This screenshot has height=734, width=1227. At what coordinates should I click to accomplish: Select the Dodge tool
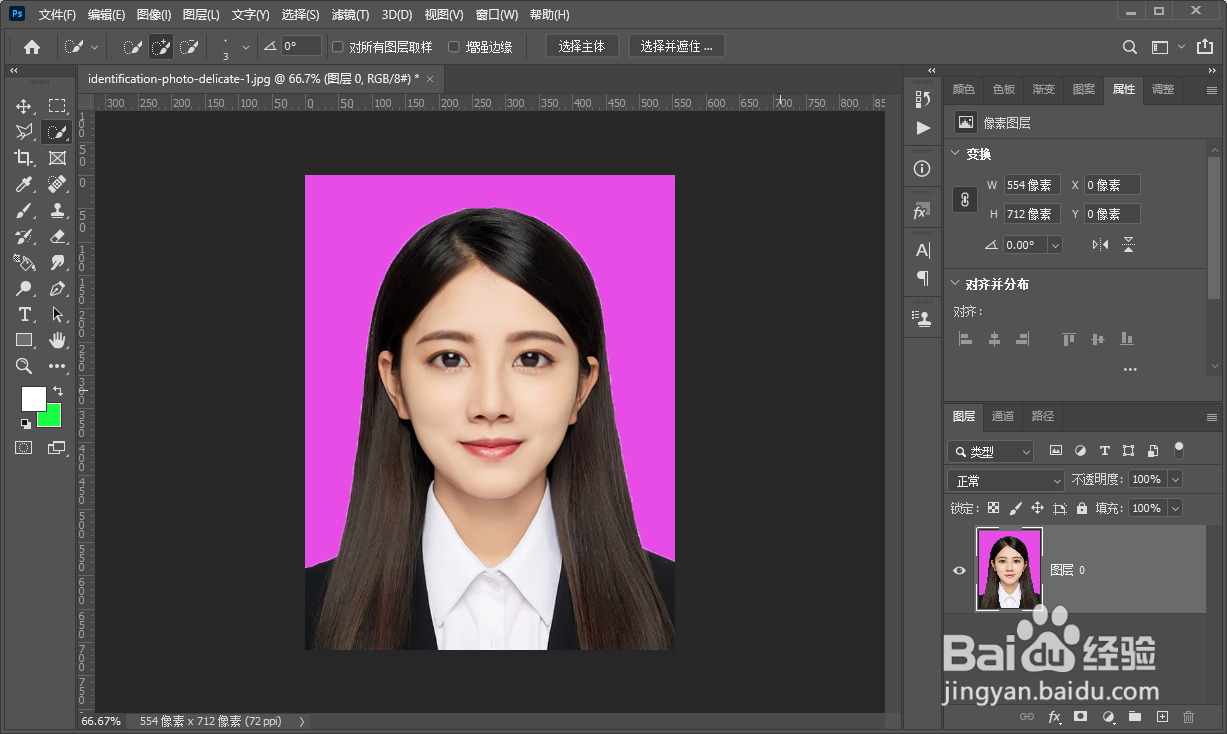coord(24,288)
